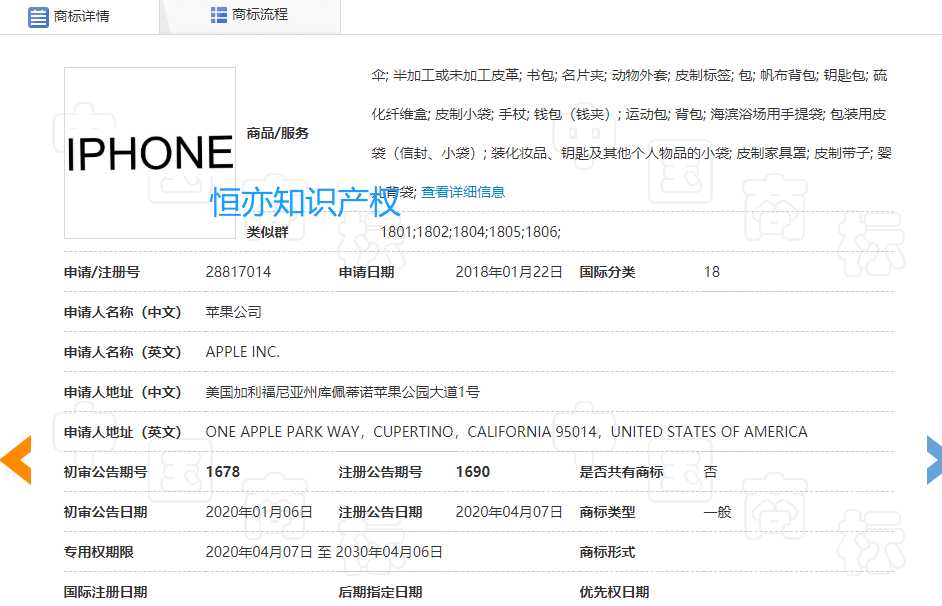Click the 国际注册日期 label
The height and width of the screenshot is (606, 942).
tap(105, 592)
